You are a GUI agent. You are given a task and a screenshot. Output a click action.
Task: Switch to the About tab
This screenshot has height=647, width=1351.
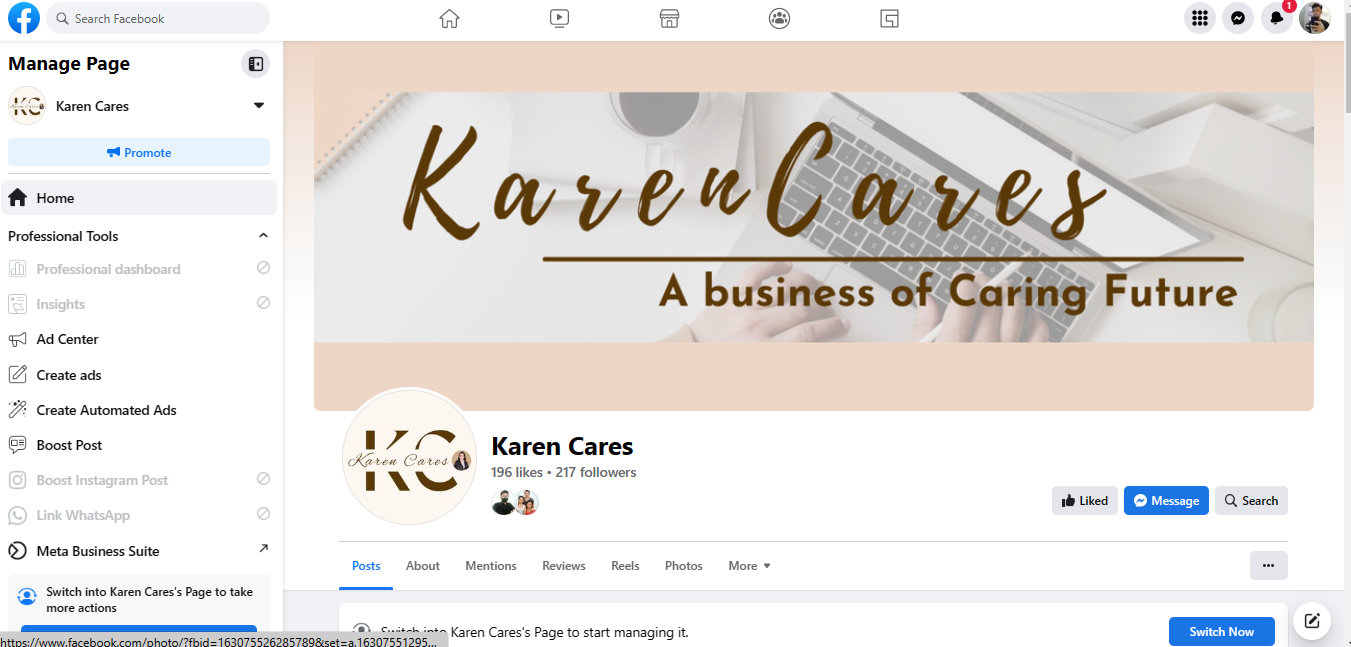point(423,566)
